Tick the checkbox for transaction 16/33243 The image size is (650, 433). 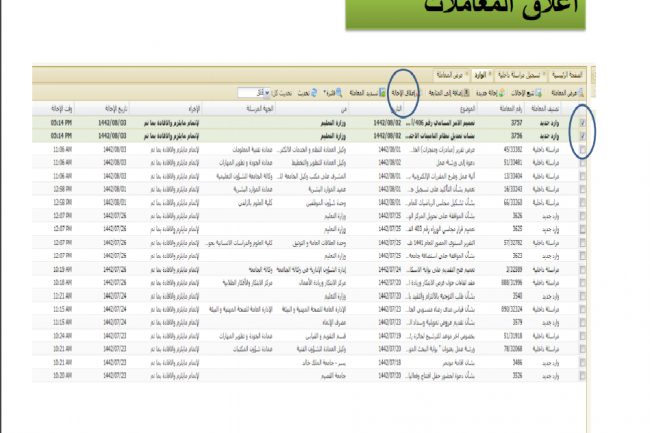[x=582, y=189]
